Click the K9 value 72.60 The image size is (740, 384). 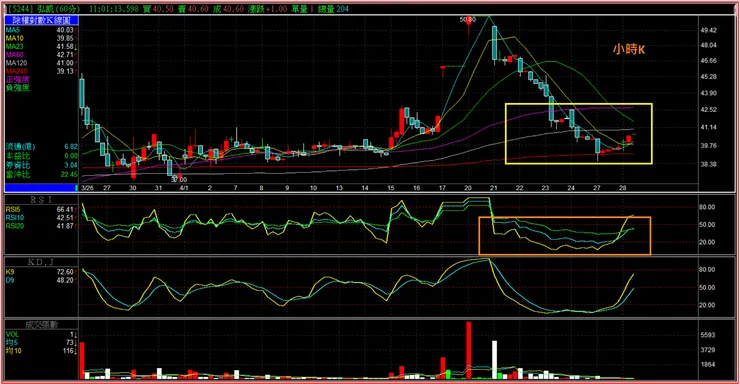tap(65, 272)
